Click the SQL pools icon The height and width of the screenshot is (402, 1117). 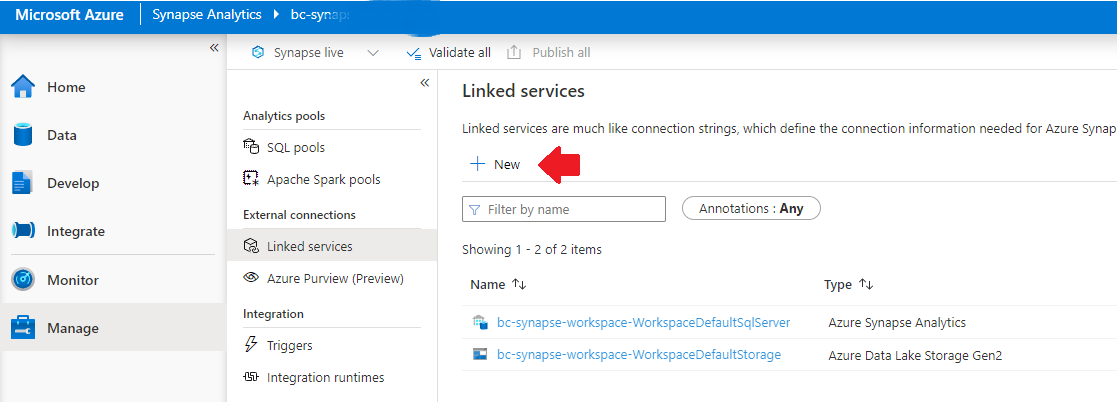pyautogui.click(x=251, y=147)
